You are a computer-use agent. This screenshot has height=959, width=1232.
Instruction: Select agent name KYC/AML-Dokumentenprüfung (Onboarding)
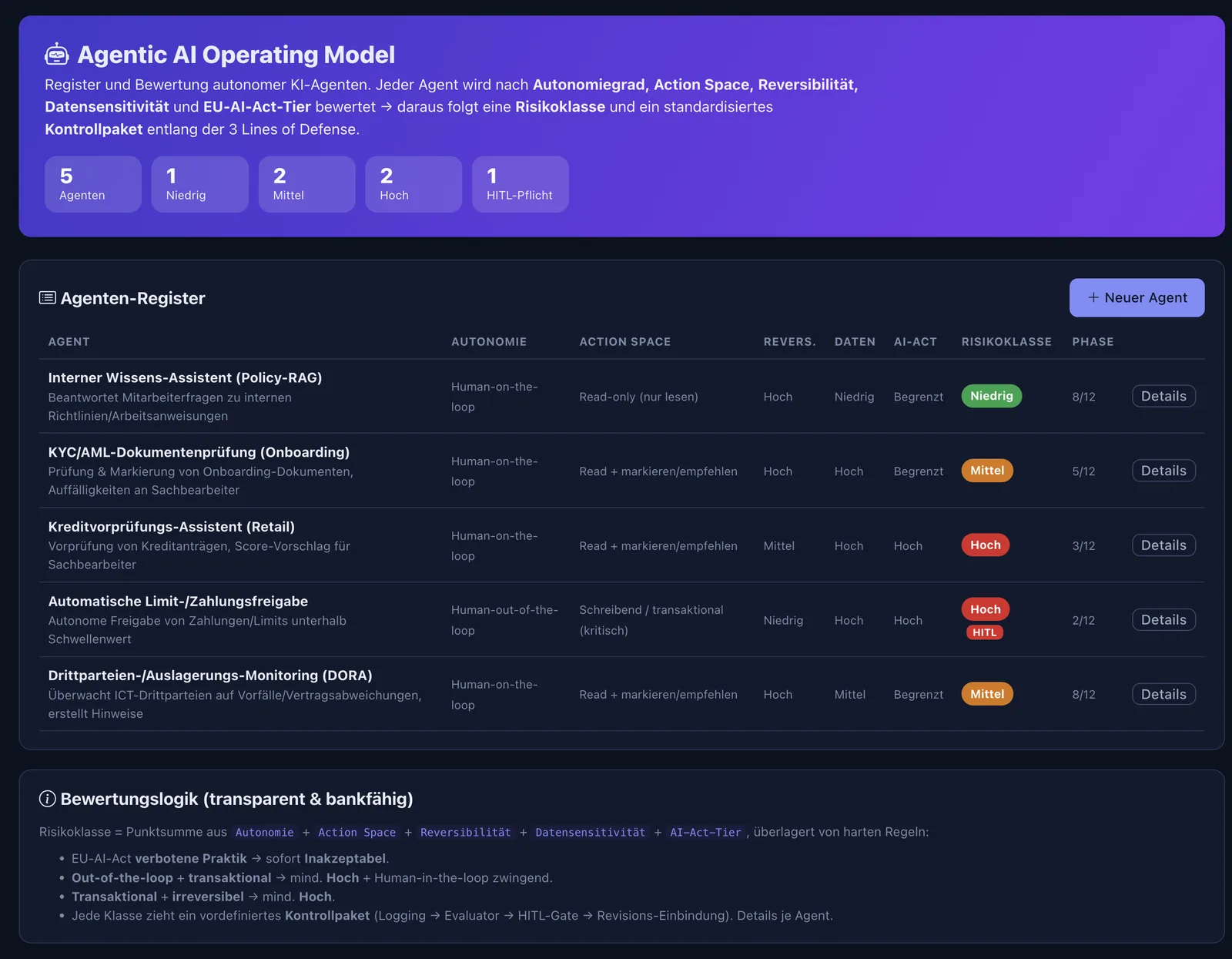tap(199, 452)
